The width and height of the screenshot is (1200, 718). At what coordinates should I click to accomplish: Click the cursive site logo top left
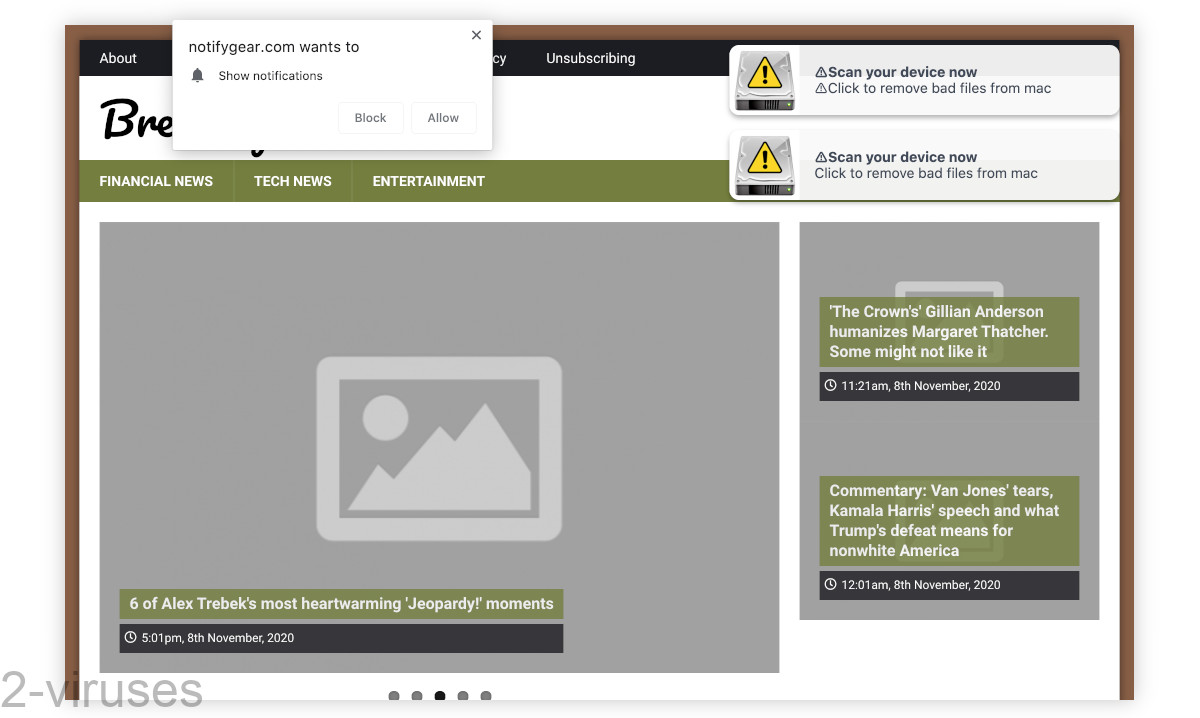coord(135,120)
